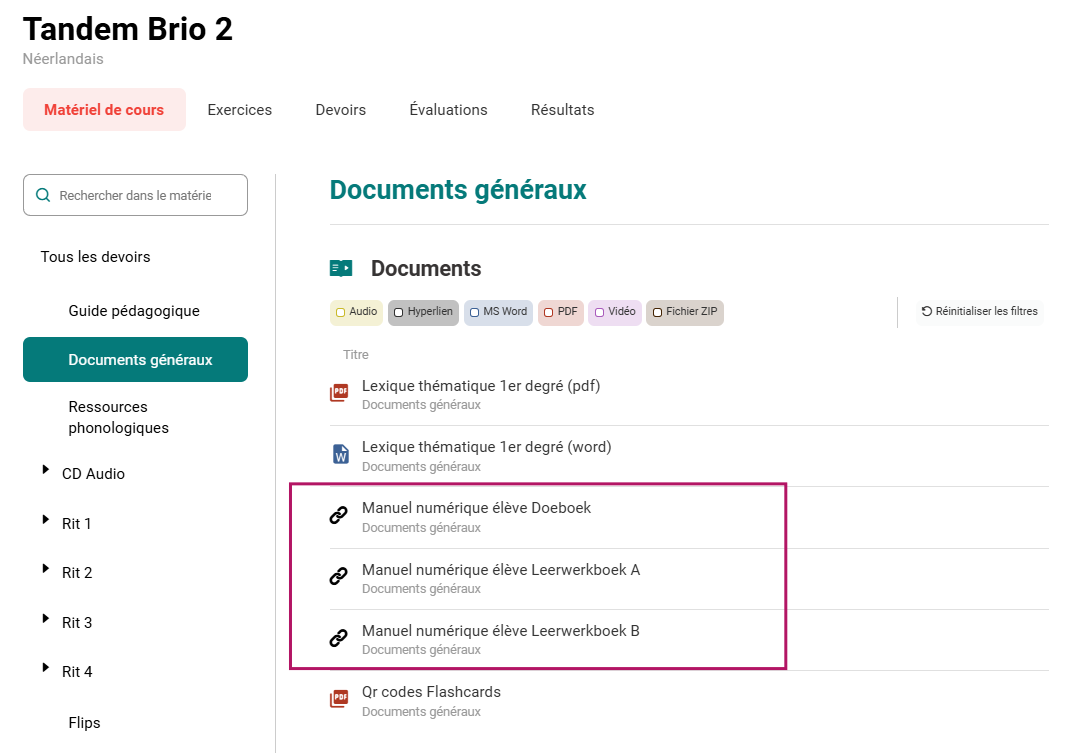
Task: Select Tous les devoirs in sidebar
Action: (95, 257)
